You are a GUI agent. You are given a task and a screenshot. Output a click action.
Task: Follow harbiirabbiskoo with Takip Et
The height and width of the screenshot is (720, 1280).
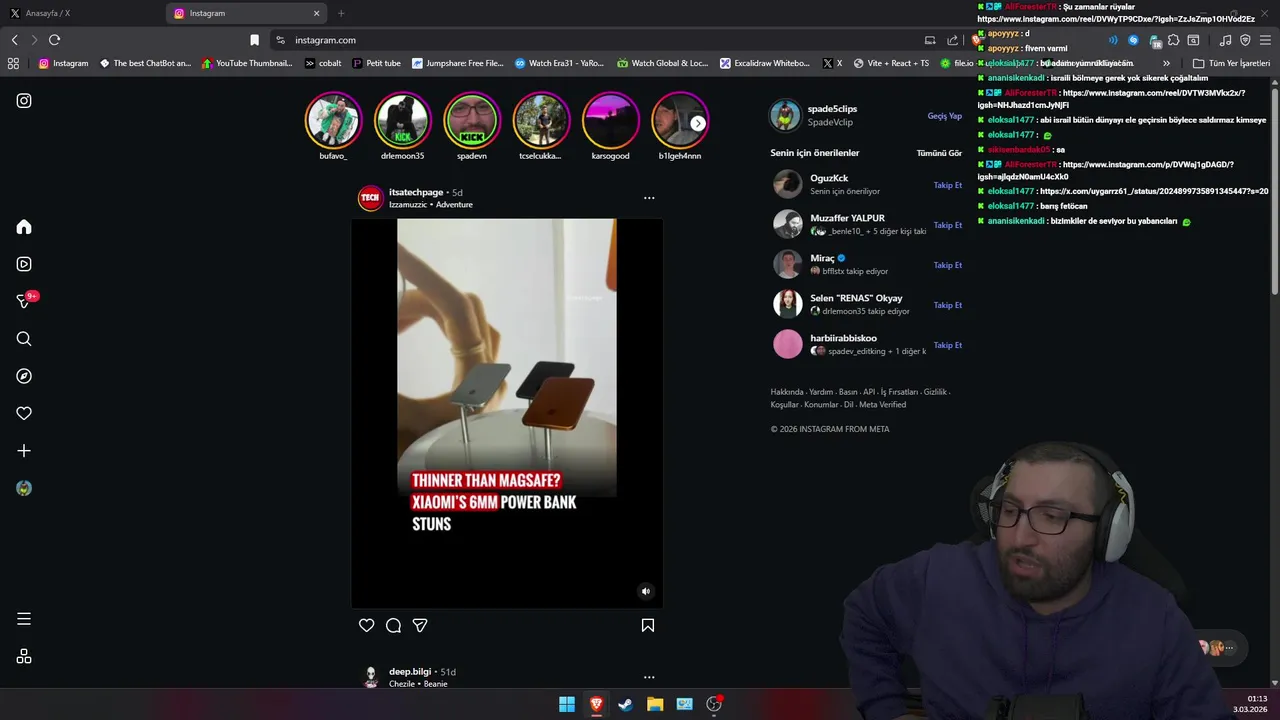pyautogui.click(x=948, y=345)
